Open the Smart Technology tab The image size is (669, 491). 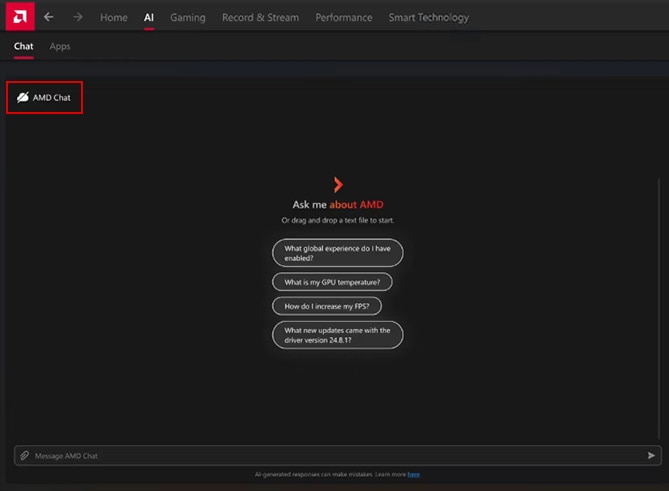[x=428, y=17]
